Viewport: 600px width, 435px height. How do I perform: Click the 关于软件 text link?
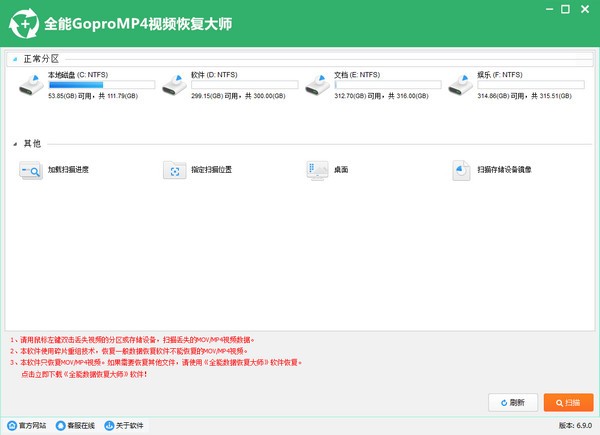129,425
